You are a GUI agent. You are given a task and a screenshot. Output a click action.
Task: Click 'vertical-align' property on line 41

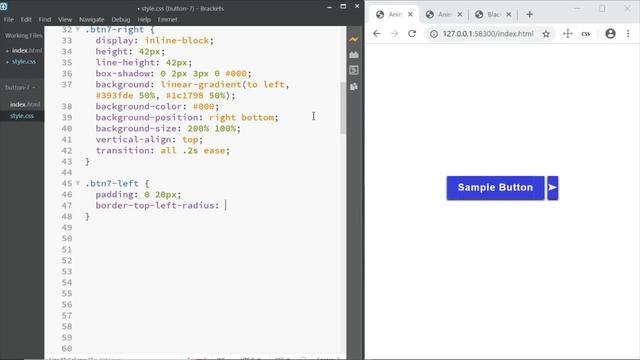point(133,140)
